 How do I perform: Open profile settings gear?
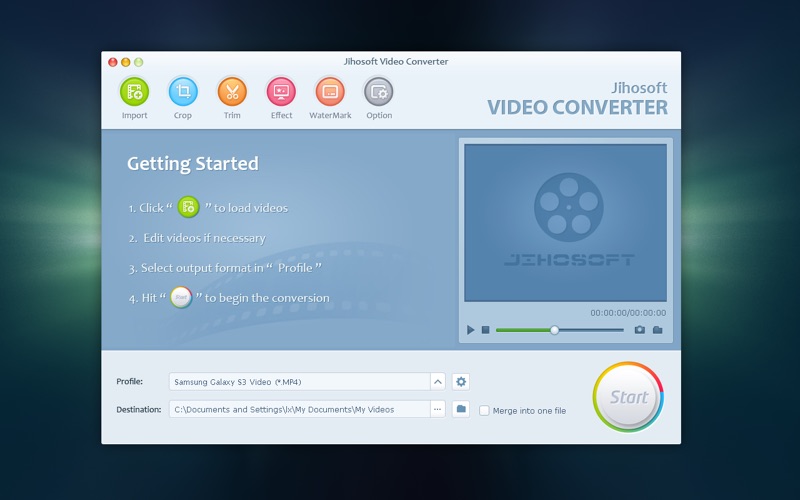coord(461,382)
